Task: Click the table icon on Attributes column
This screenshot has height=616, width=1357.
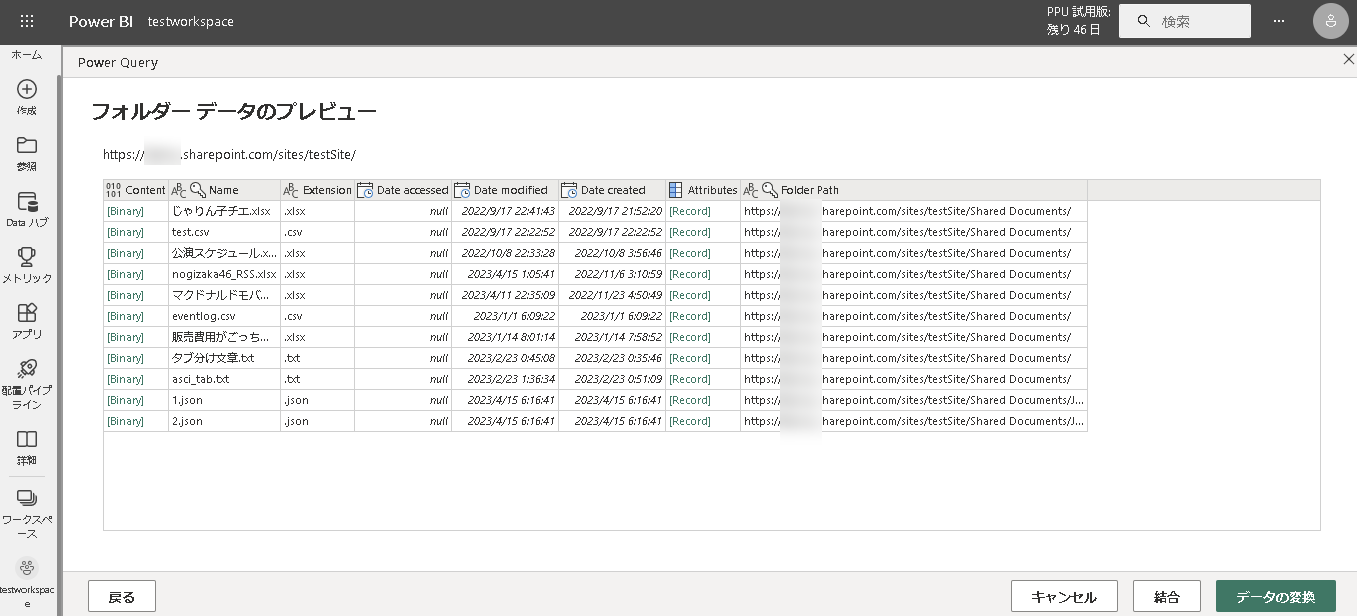Action: coord(676,190)
